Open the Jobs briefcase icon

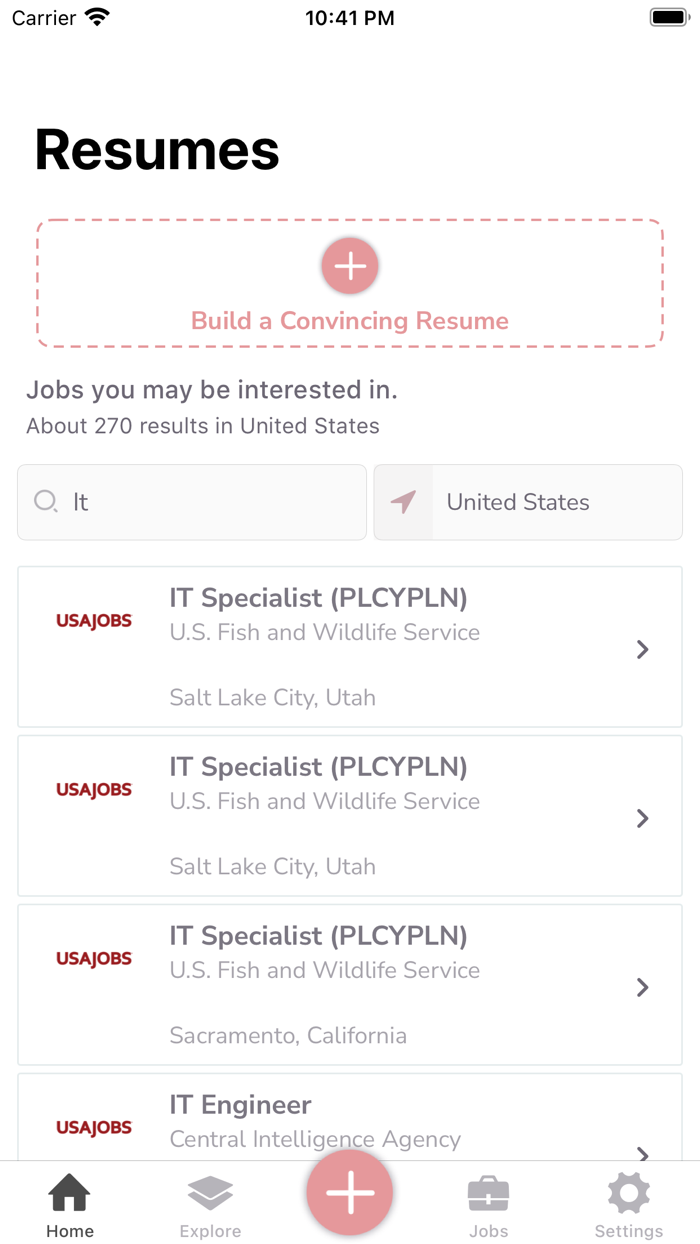click(489, 1192)
